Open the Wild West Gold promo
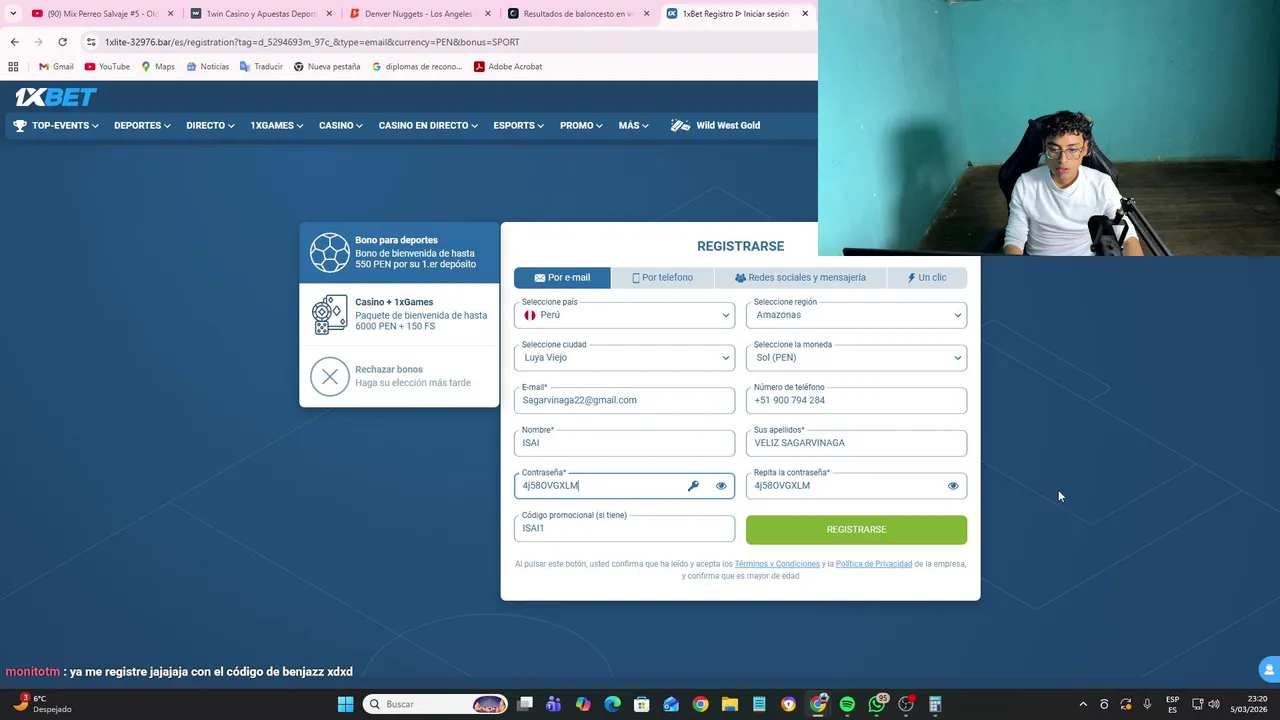 [715, 126]
